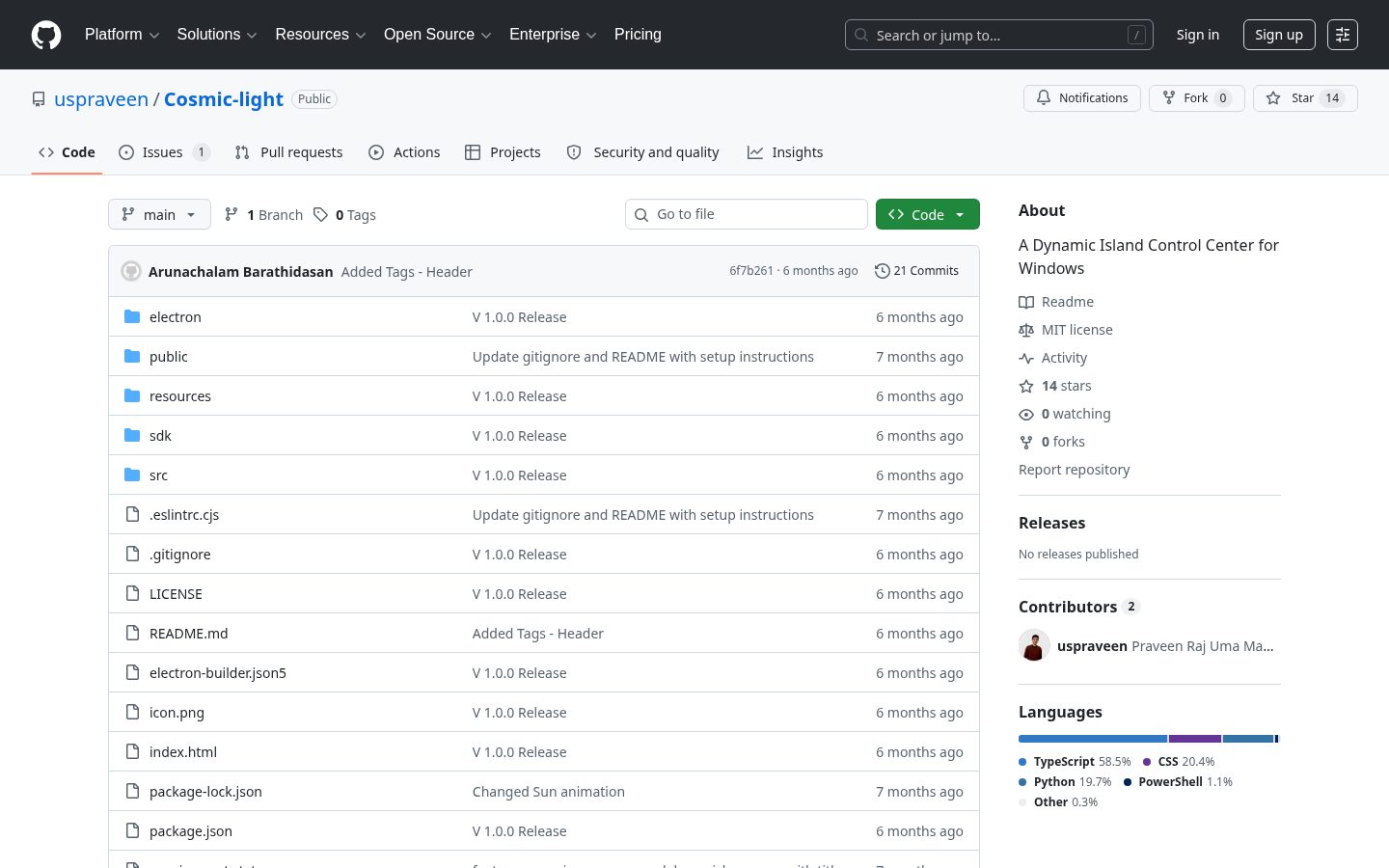The image size is (1389, 868).
Task: Open the electron-builder.json5 file
Action: 218,673
